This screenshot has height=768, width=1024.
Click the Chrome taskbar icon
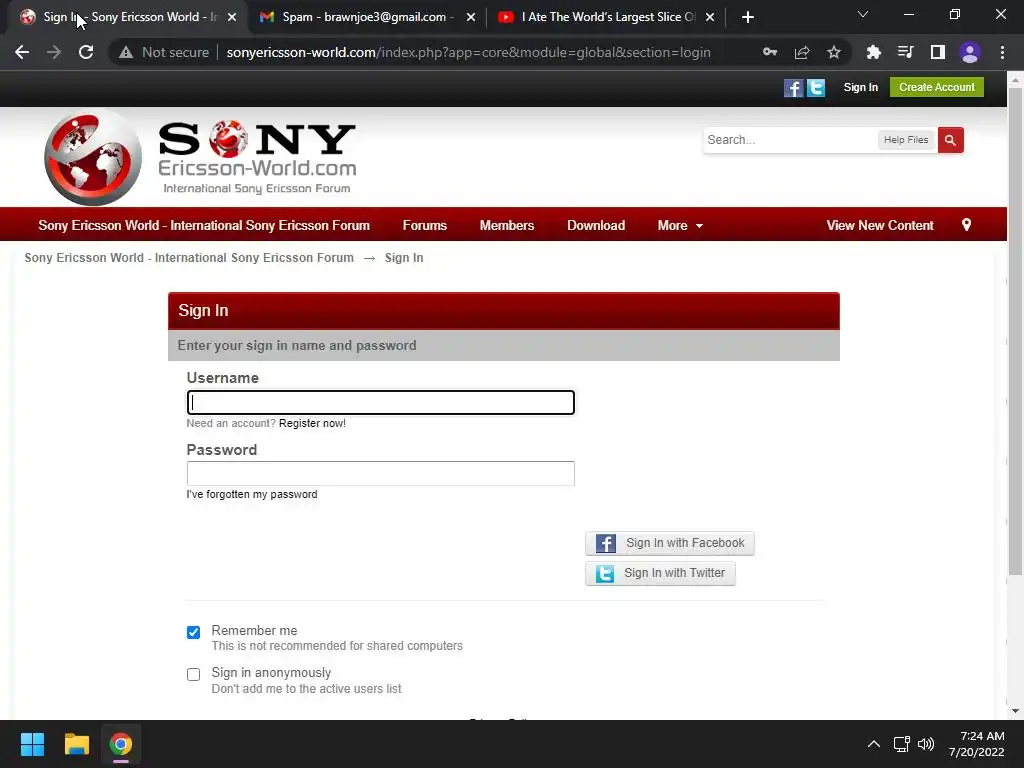click(121, 744)
